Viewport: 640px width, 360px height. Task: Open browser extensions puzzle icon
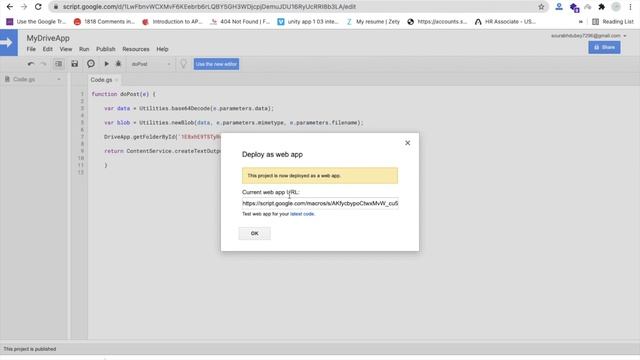tap(602, 7)
